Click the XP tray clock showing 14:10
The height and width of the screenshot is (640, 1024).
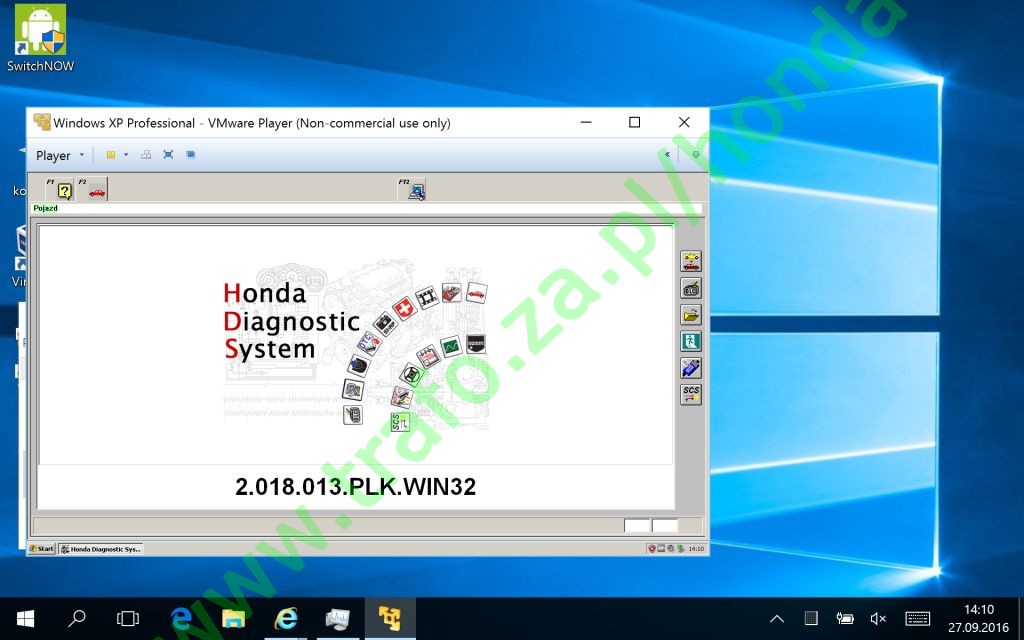[696, 549]
